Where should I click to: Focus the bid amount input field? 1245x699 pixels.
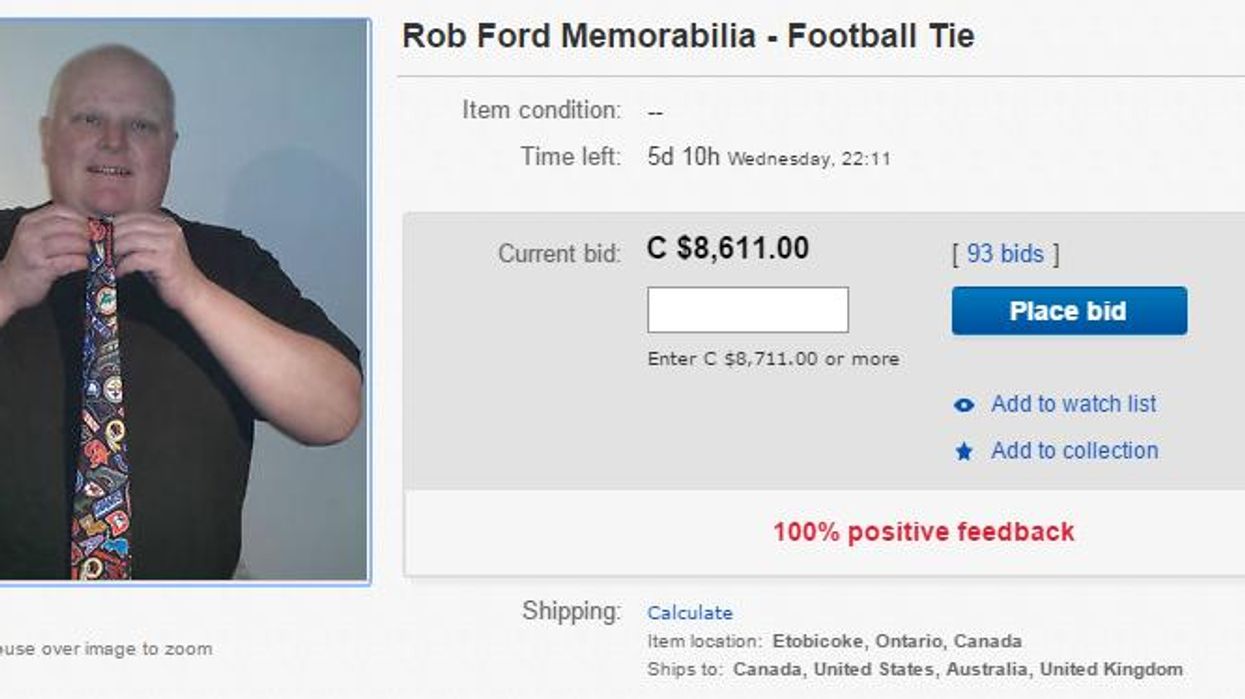coord(748,310)
